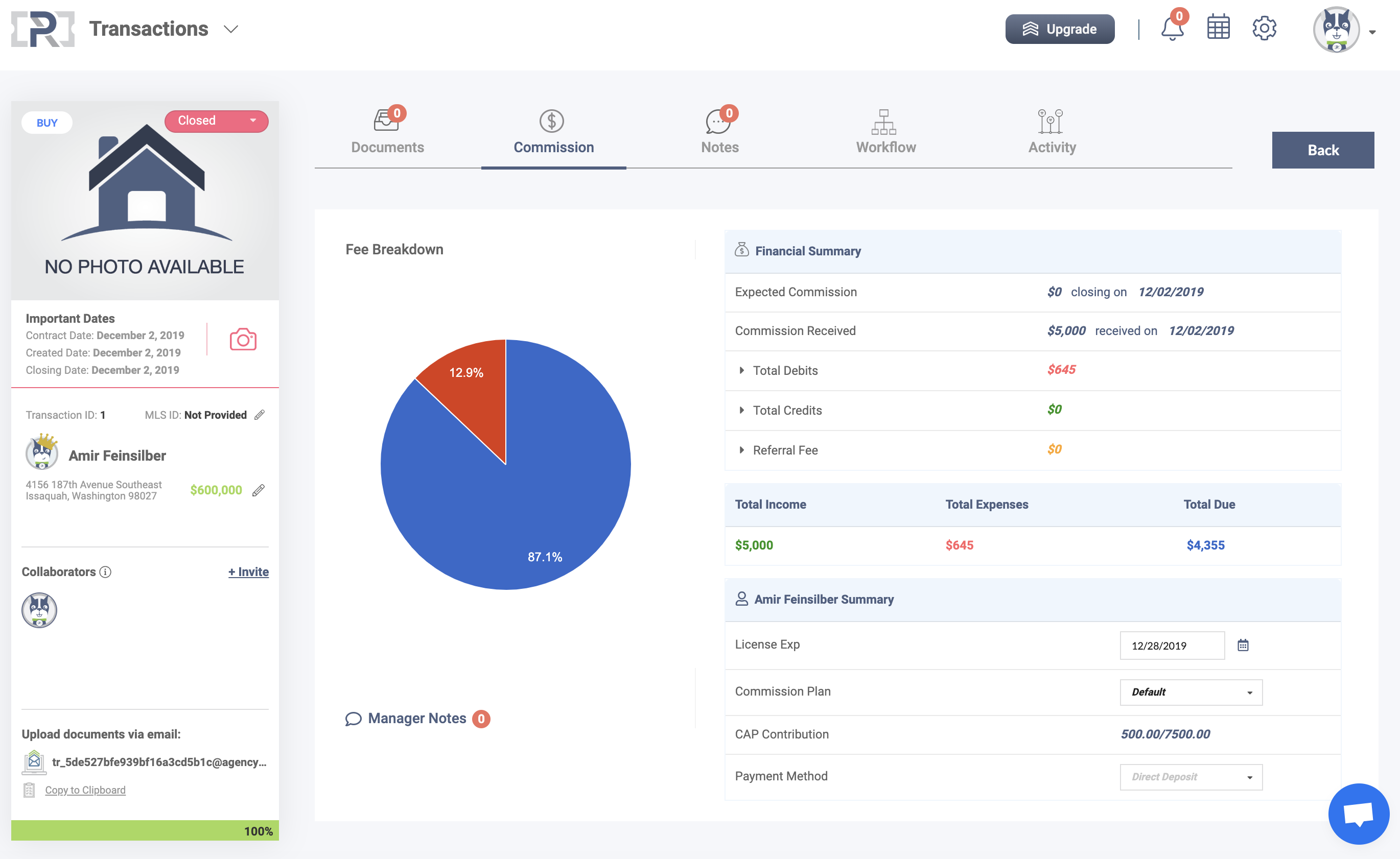Click the 100% progress bar at sidebar bottom
The height and width of the screenshot is (859, 1400).
click(145, 830)
